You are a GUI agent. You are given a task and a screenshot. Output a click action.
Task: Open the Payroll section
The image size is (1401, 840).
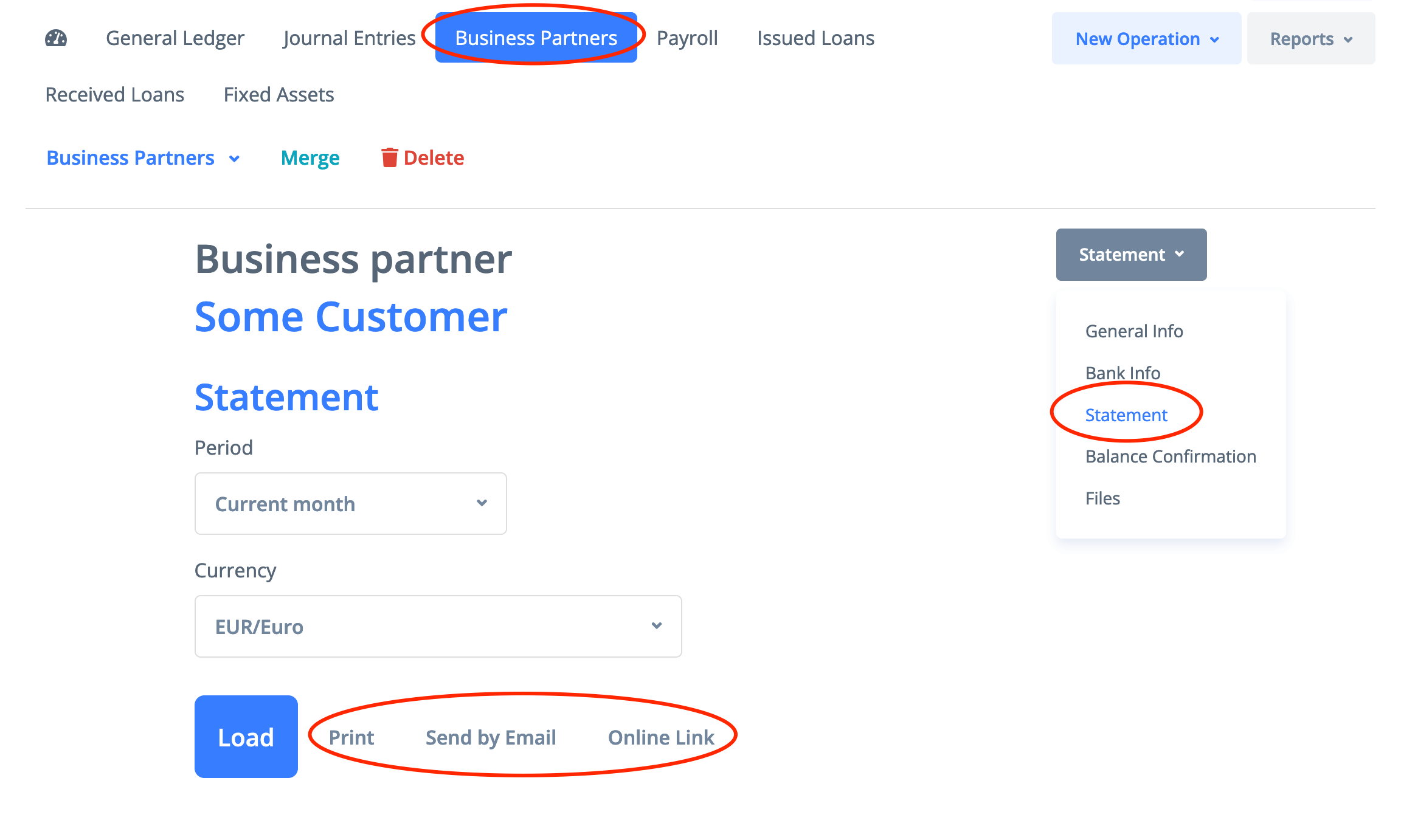687,38
